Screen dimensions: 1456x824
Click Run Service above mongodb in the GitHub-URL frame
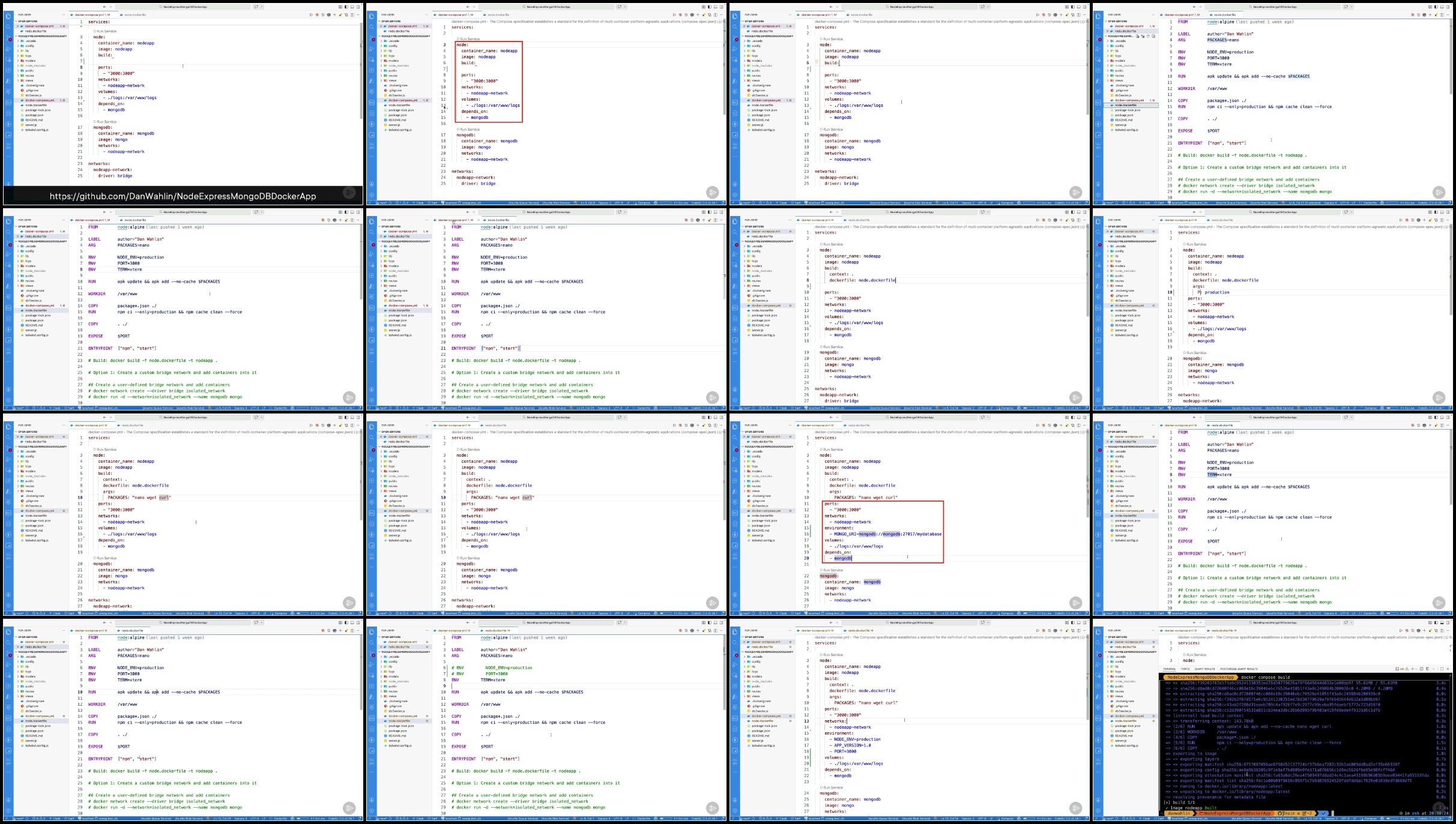coord(106,122)
